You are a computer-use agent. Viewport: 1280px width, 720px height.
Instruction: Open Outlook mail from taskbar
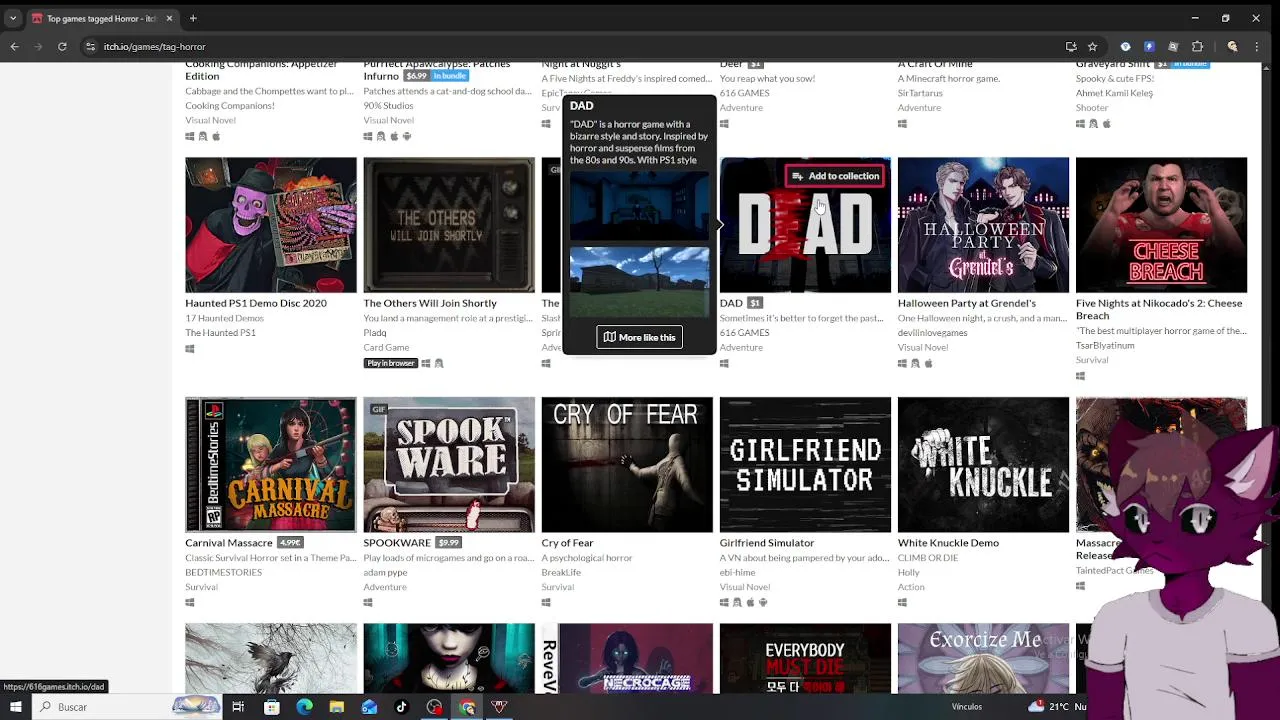(369, 707)
